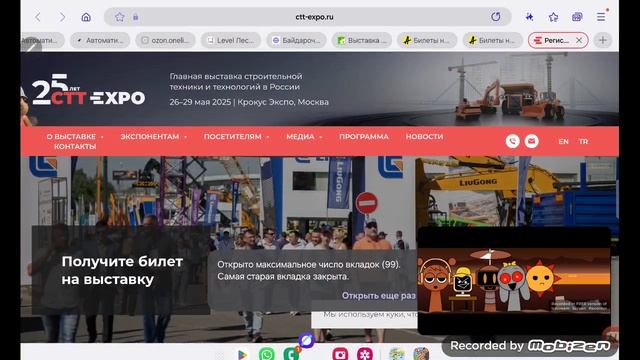Go back with the browser back arrow
Image resolution: width=640 pixels, height=360 pixels.
click(38, 17)
